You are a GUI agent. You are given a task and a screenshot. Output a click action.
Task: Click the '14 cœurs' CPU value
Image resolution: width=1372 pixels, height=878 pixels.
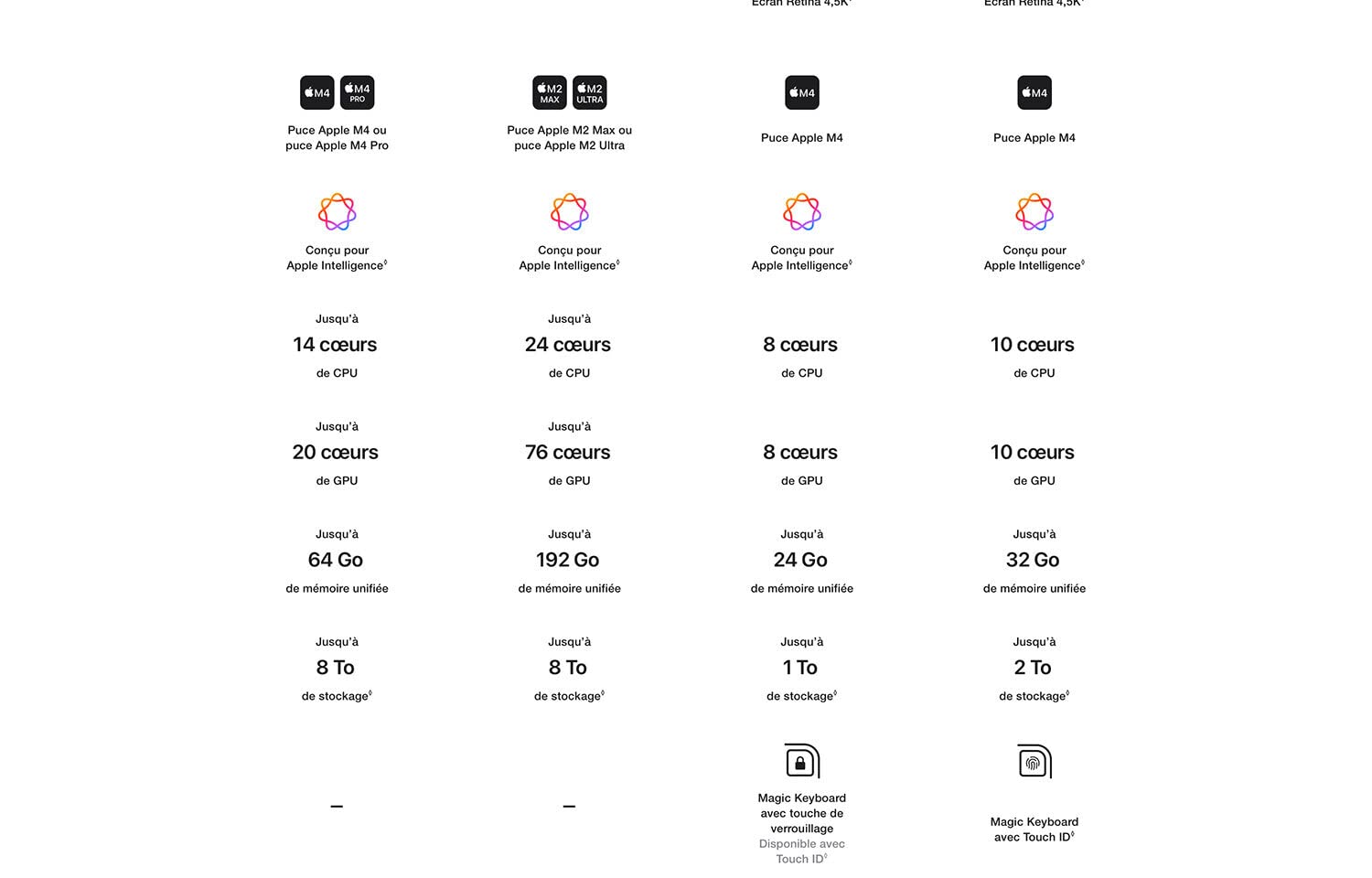[x=335, y=345]
